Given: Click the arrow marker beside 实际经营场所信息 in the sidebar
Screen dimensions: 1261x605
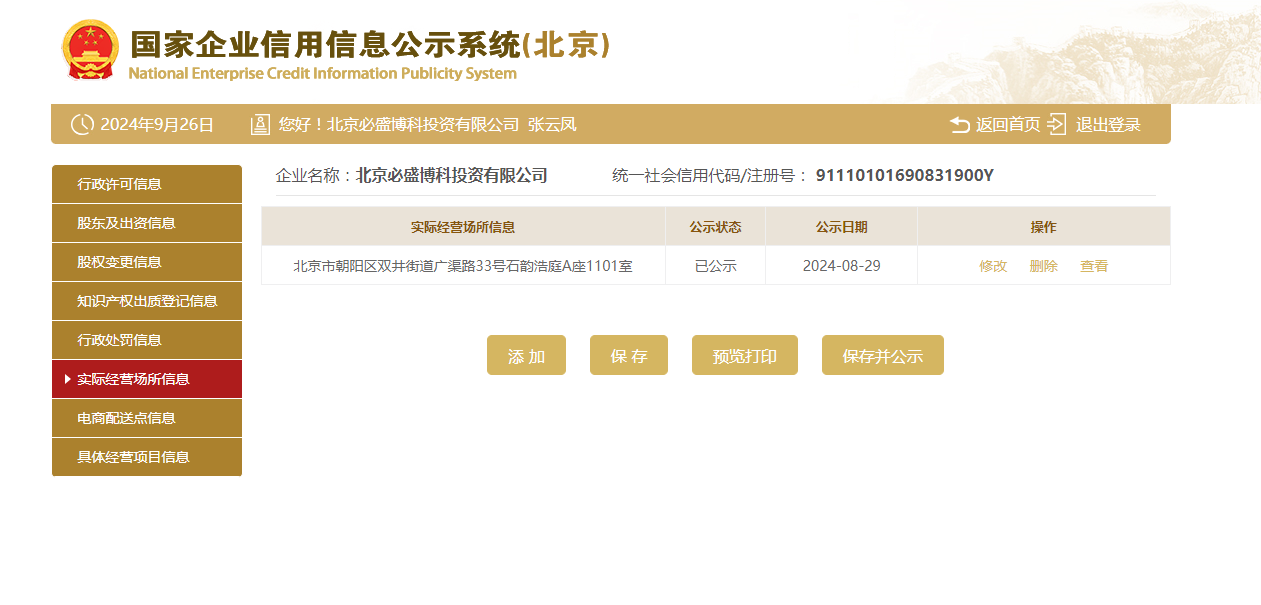Looking at the screenshot, I should point(67,379).
